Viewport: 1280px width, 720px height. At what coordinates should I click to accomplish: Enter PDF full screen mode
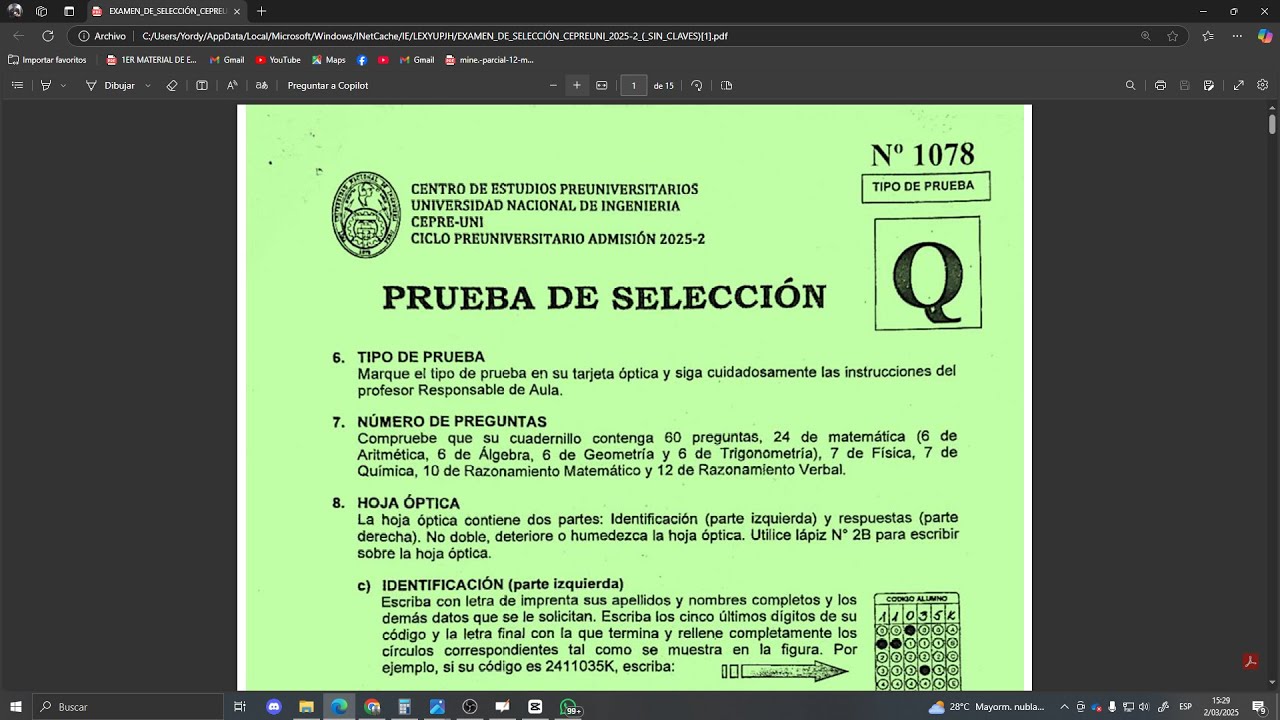[x=1239, y=85]
